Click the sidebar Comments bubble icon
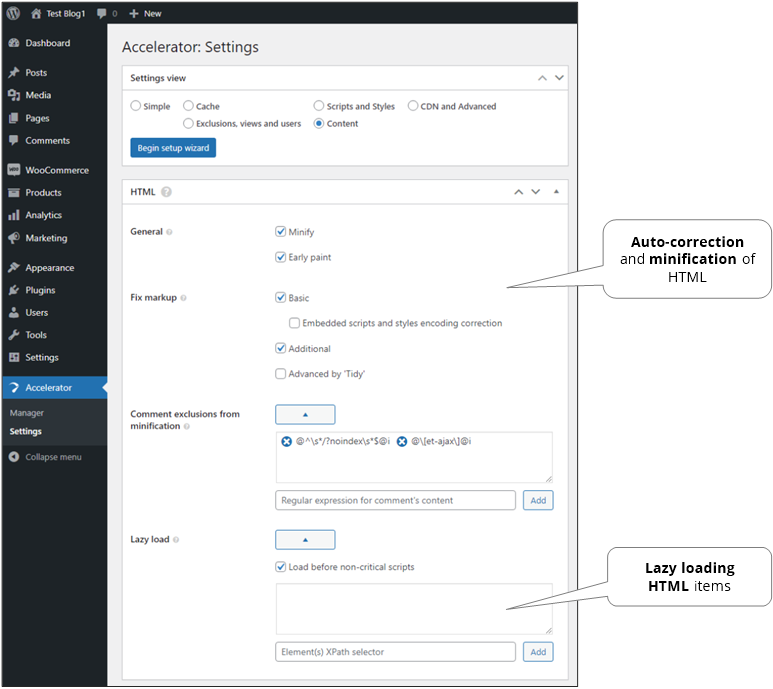Screen dimensions: 773x689 click(14, 140)
